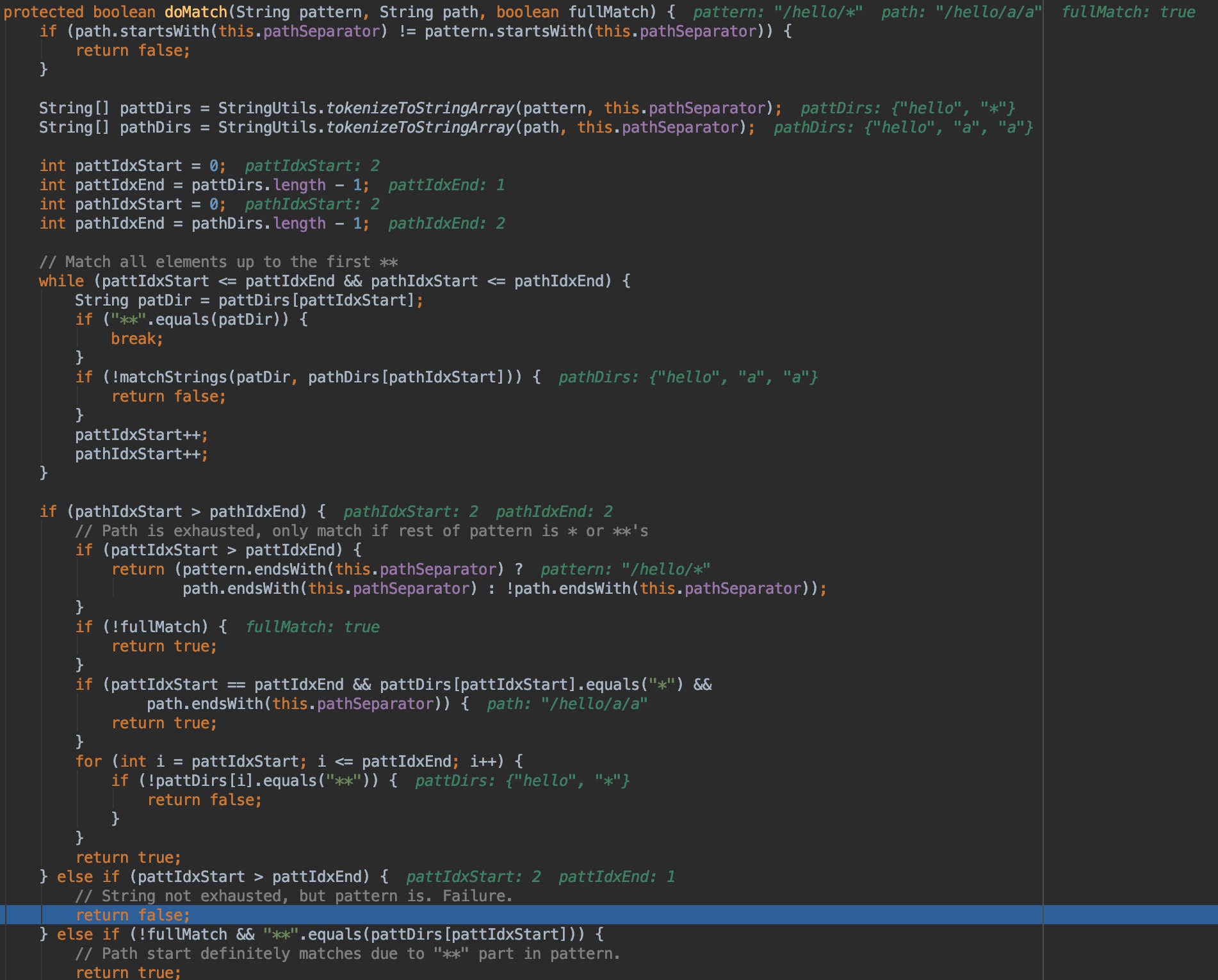
Task: Click the while keyword
Action: click(x=61, y=281)
